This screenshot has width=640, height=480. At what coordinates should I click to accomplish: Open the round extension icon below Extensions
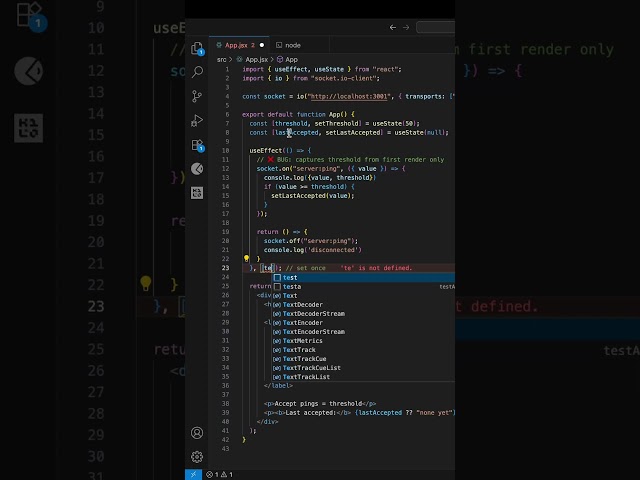tap(197, 169)
